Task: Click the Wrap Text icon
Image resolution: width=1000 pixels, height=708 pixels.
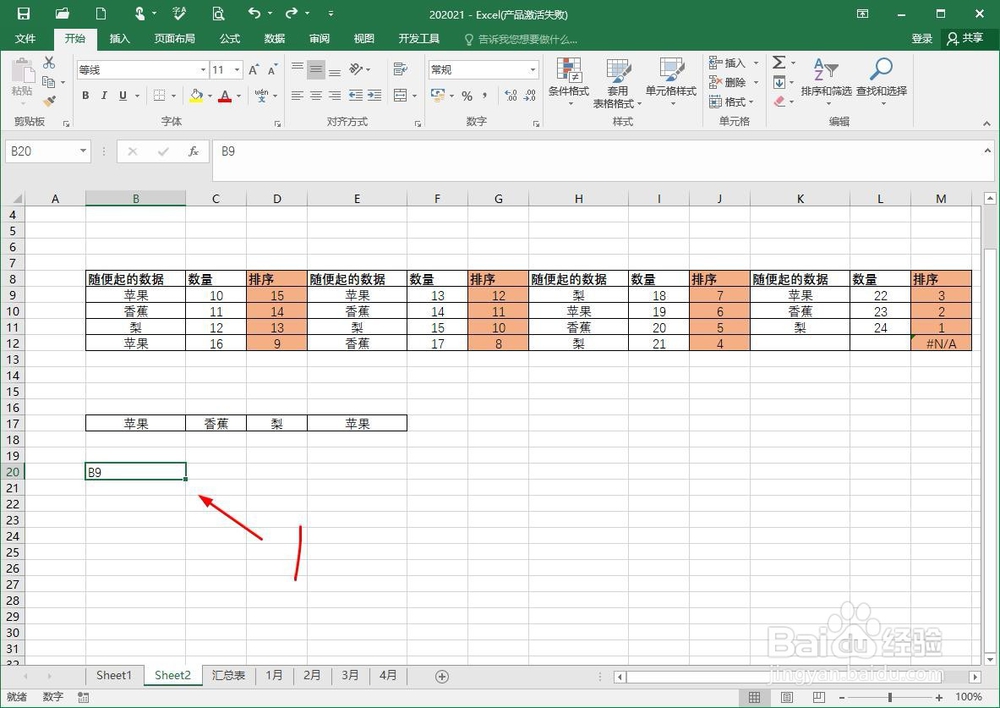Action: 401,69
